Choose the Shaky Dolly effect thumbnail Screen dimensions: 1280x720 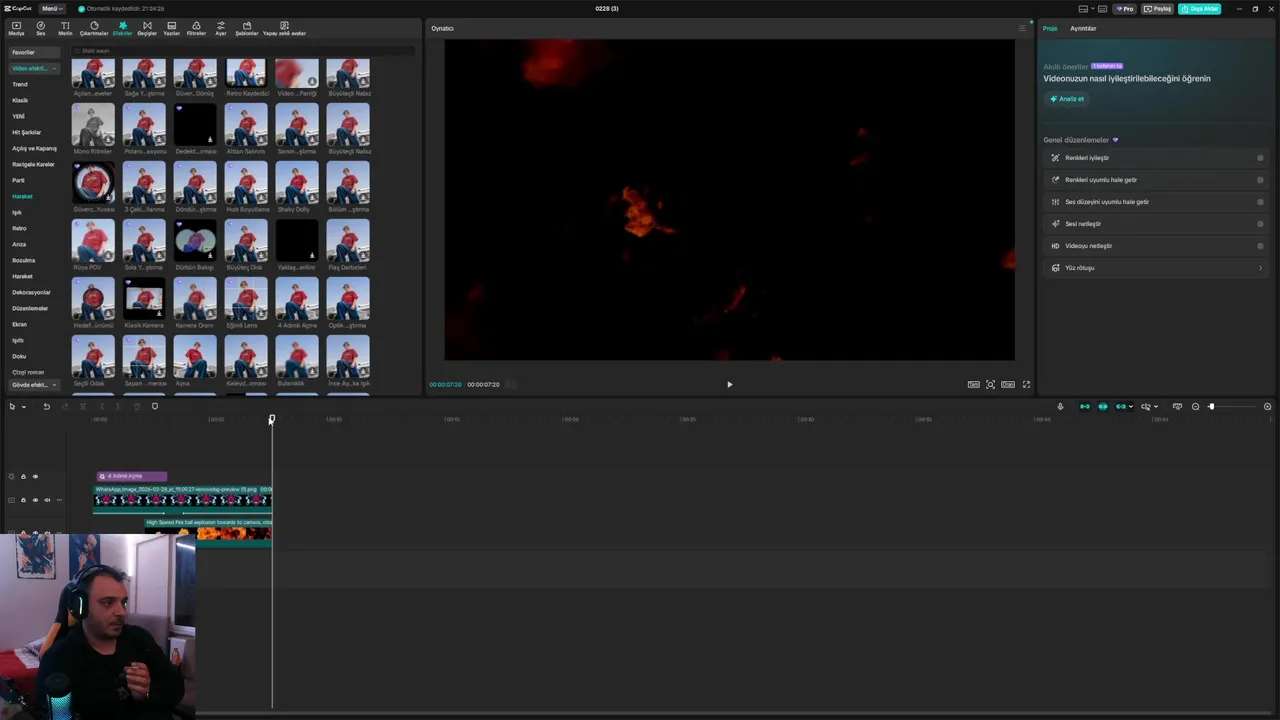pos(297,184)
